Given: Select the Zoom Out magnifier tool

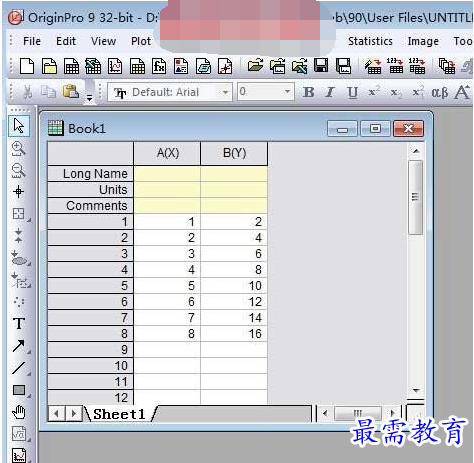Looking at the screenshot, I should tap(18, 170).
